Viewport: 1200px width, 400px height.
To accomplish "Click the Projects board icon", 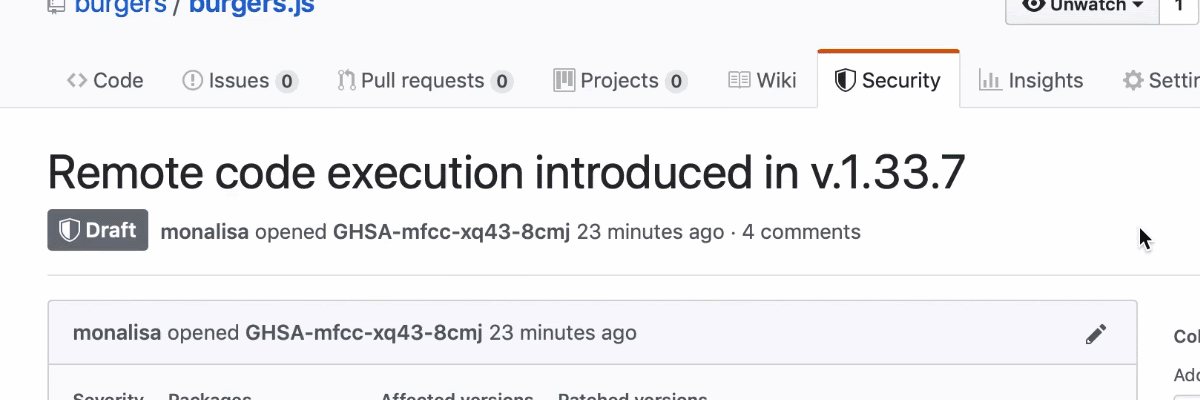I will pos(564,81).
